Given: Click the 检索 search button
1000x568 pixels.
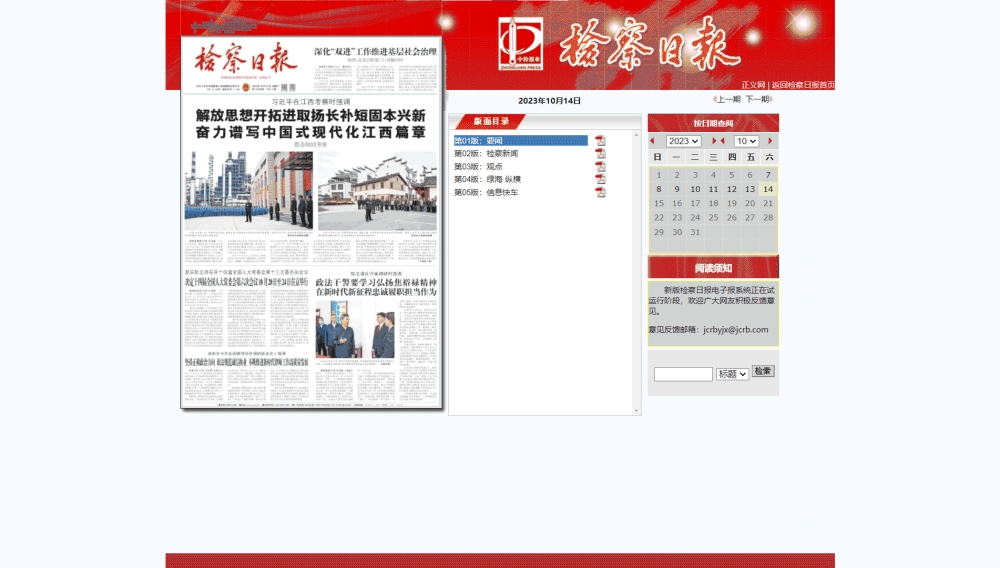Looking at the screenshot, I should click(763, 371).
